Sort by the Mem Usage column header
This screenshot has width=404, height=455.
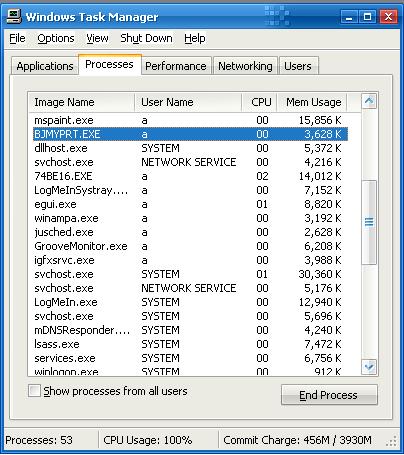pyautogui.click(x=312, y=102)
